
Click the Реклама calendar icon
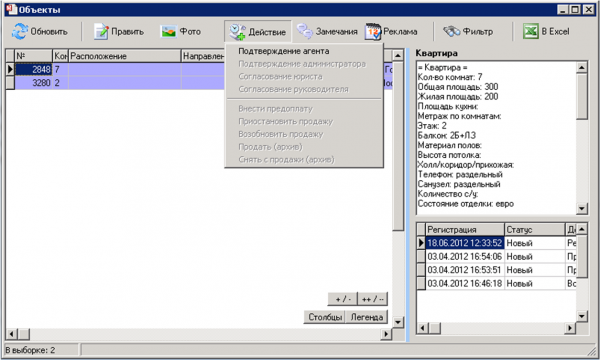(x=373, y=31)
